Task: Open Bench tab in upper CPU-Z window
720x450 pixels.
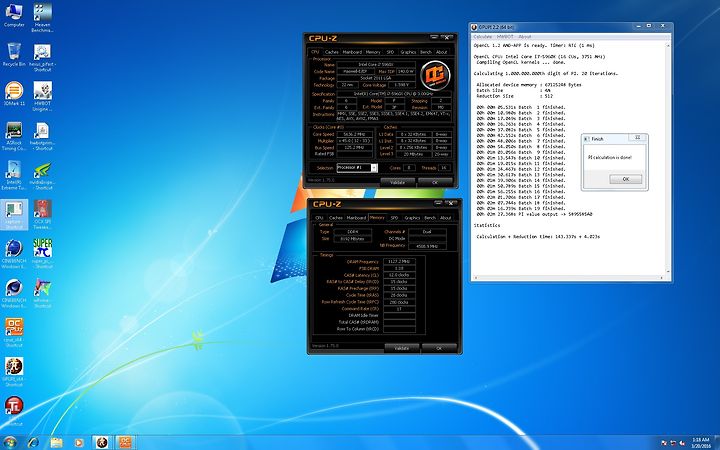Action: 426,52
